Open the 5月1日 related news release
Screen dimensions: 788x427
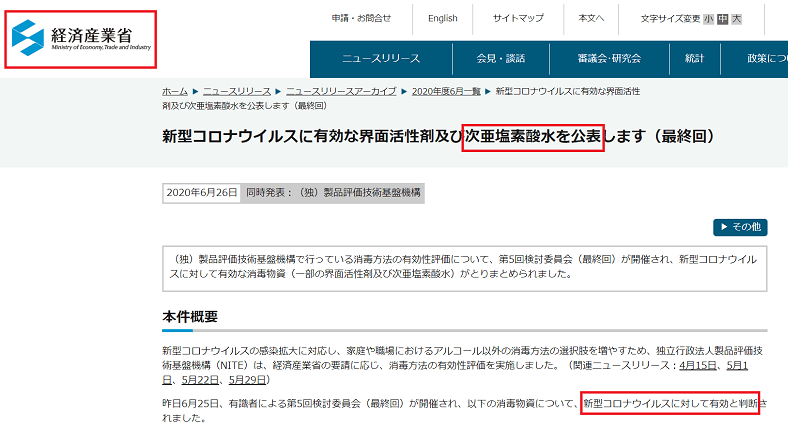(x=737, y=365)
